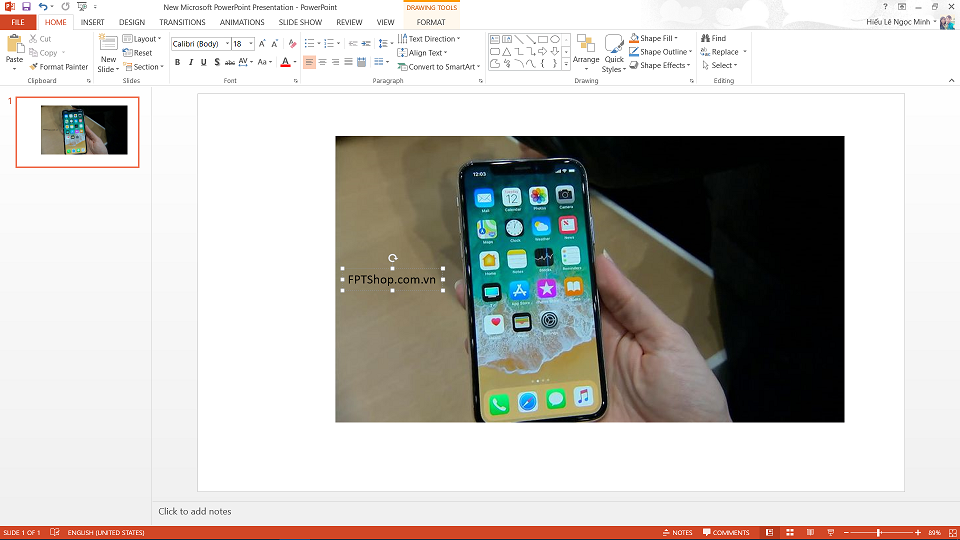Increase font size with grow icon
The image size is (960, 540).
click(x=262, y=43)
